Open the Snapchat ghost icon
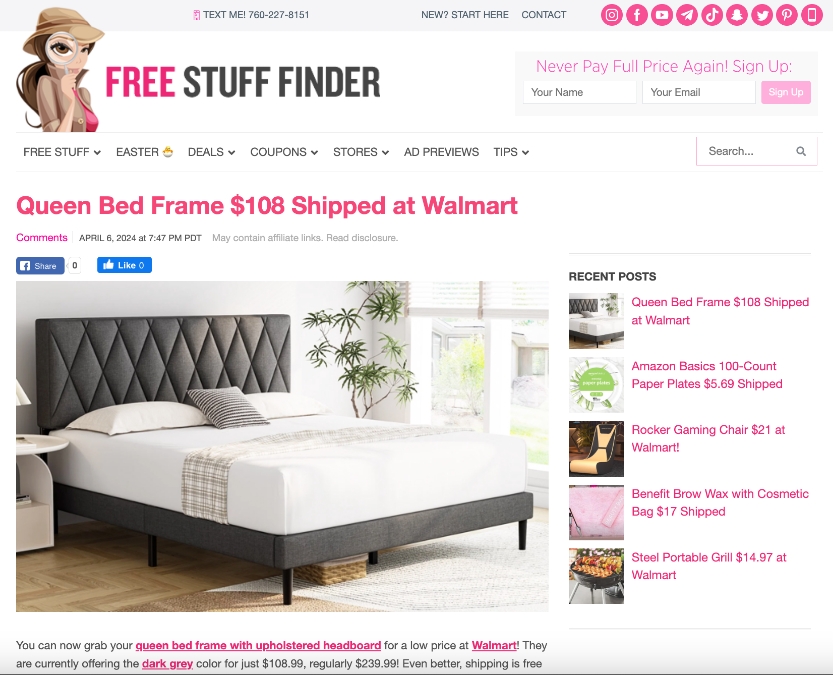This screenshot has height=675, width=835. 737,15
